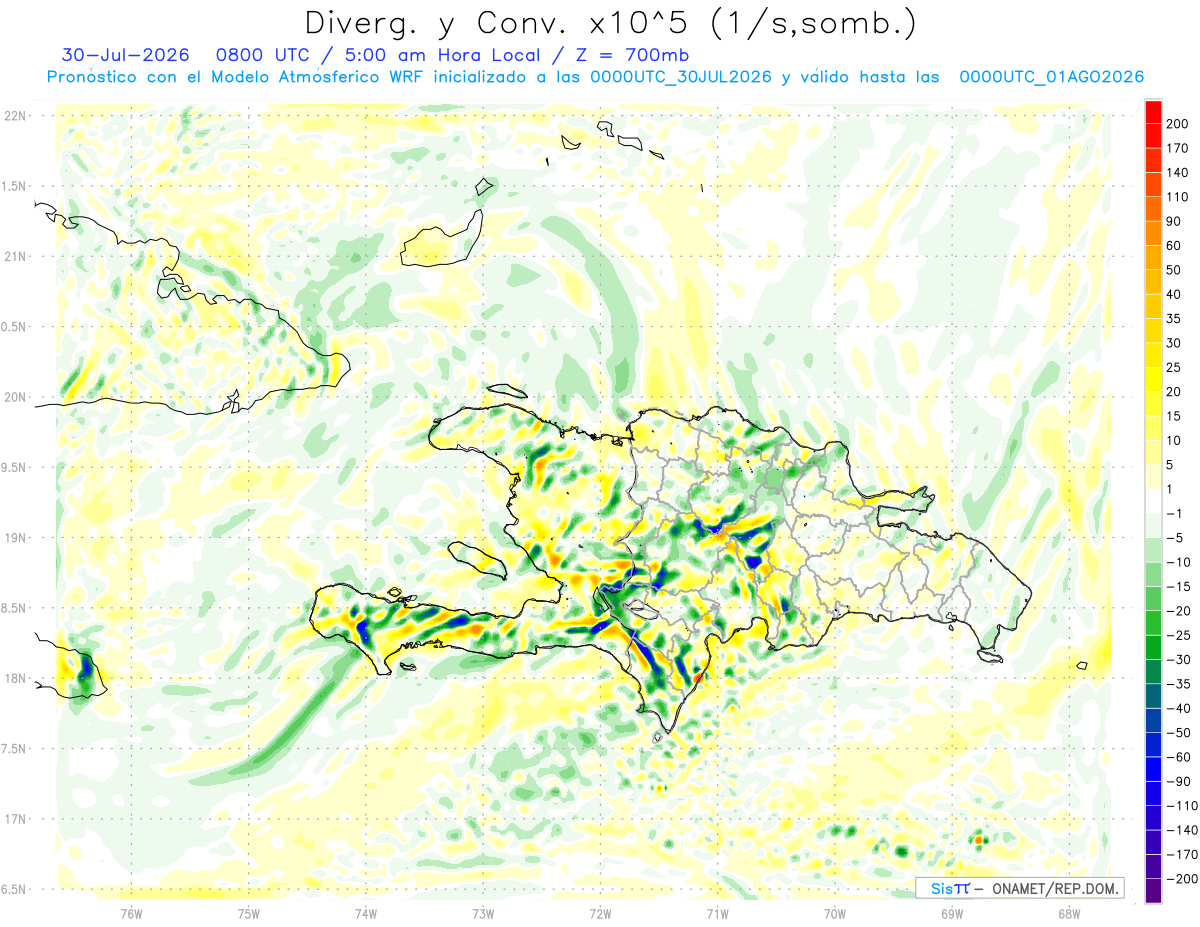Click the colorbar value '-60'

point(1178,757)
